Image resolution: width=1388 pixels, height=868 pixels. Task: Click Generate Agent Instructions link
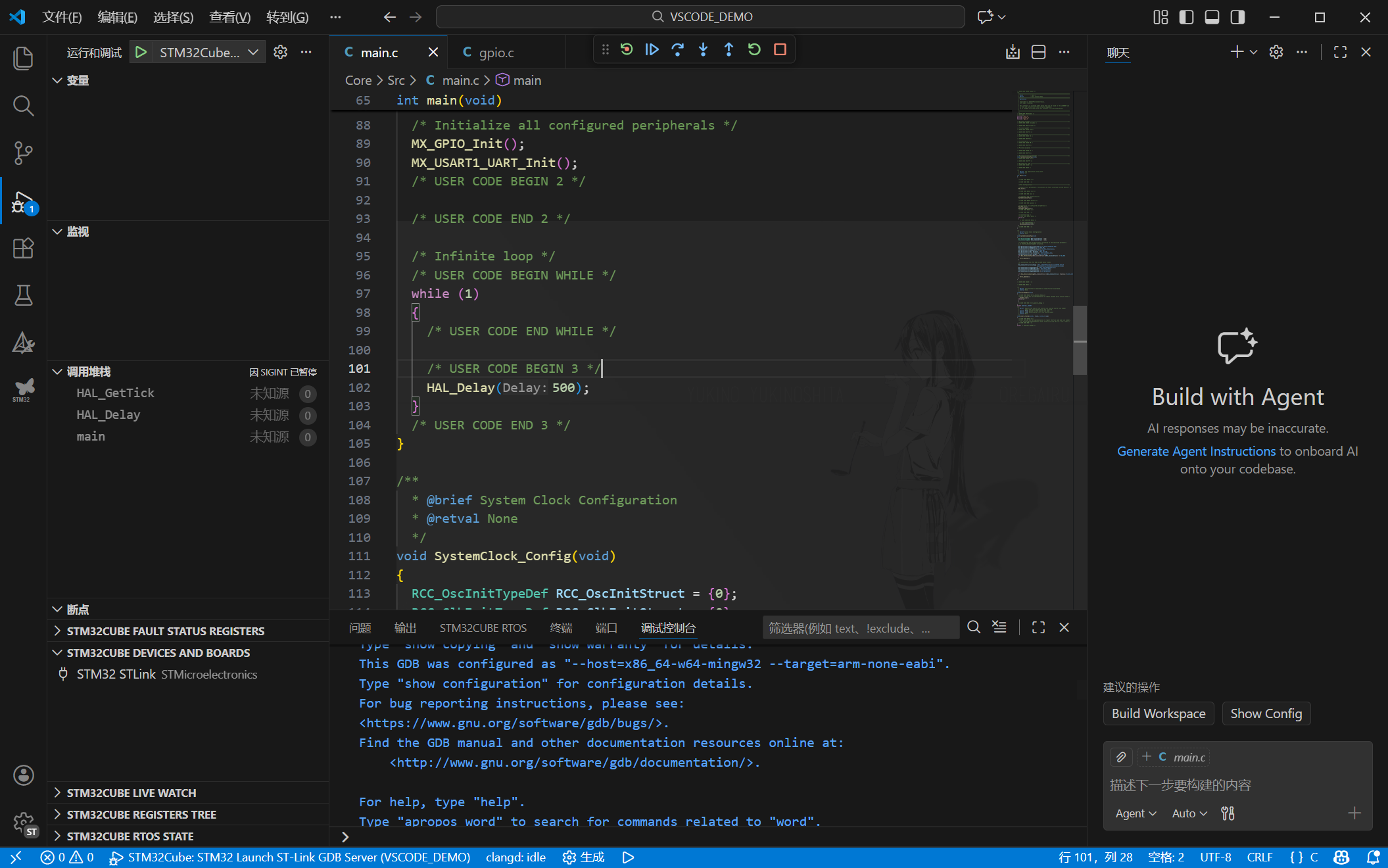1196,451
